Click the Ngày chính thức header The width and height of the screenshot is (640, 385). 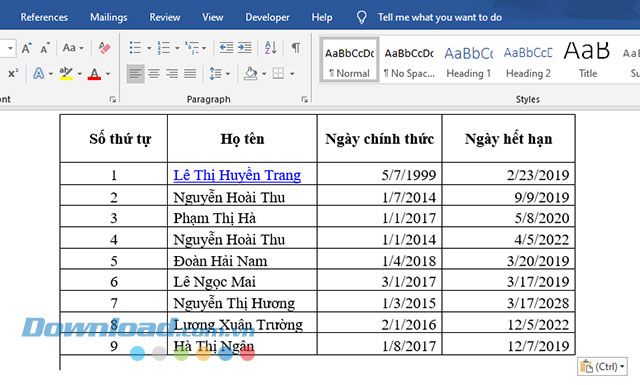coord(380,139)
